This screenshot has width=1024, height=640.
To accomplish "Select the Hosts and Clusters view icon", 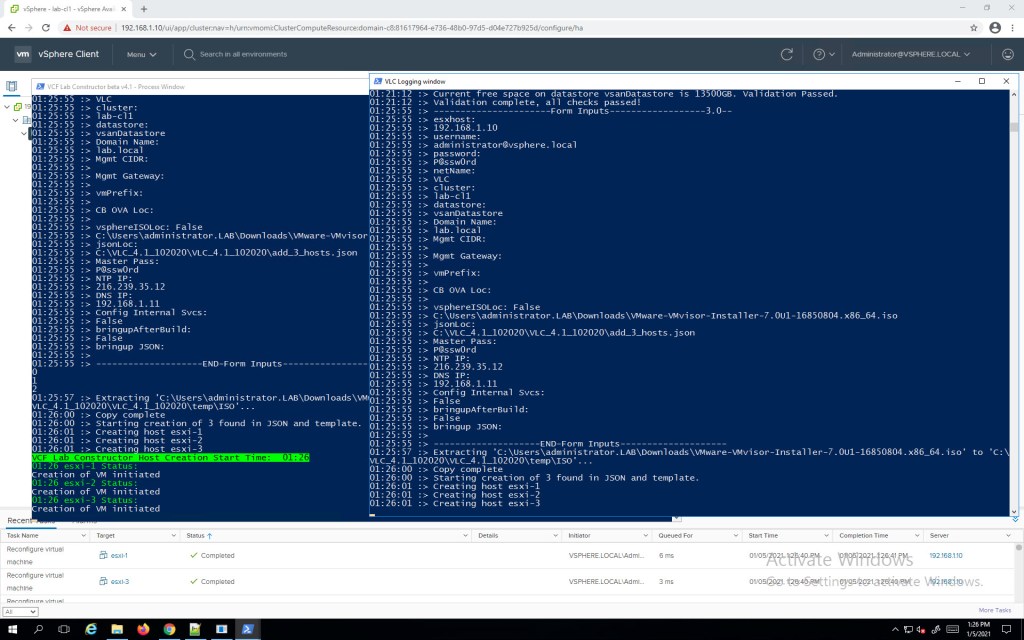I will point(12,87).
